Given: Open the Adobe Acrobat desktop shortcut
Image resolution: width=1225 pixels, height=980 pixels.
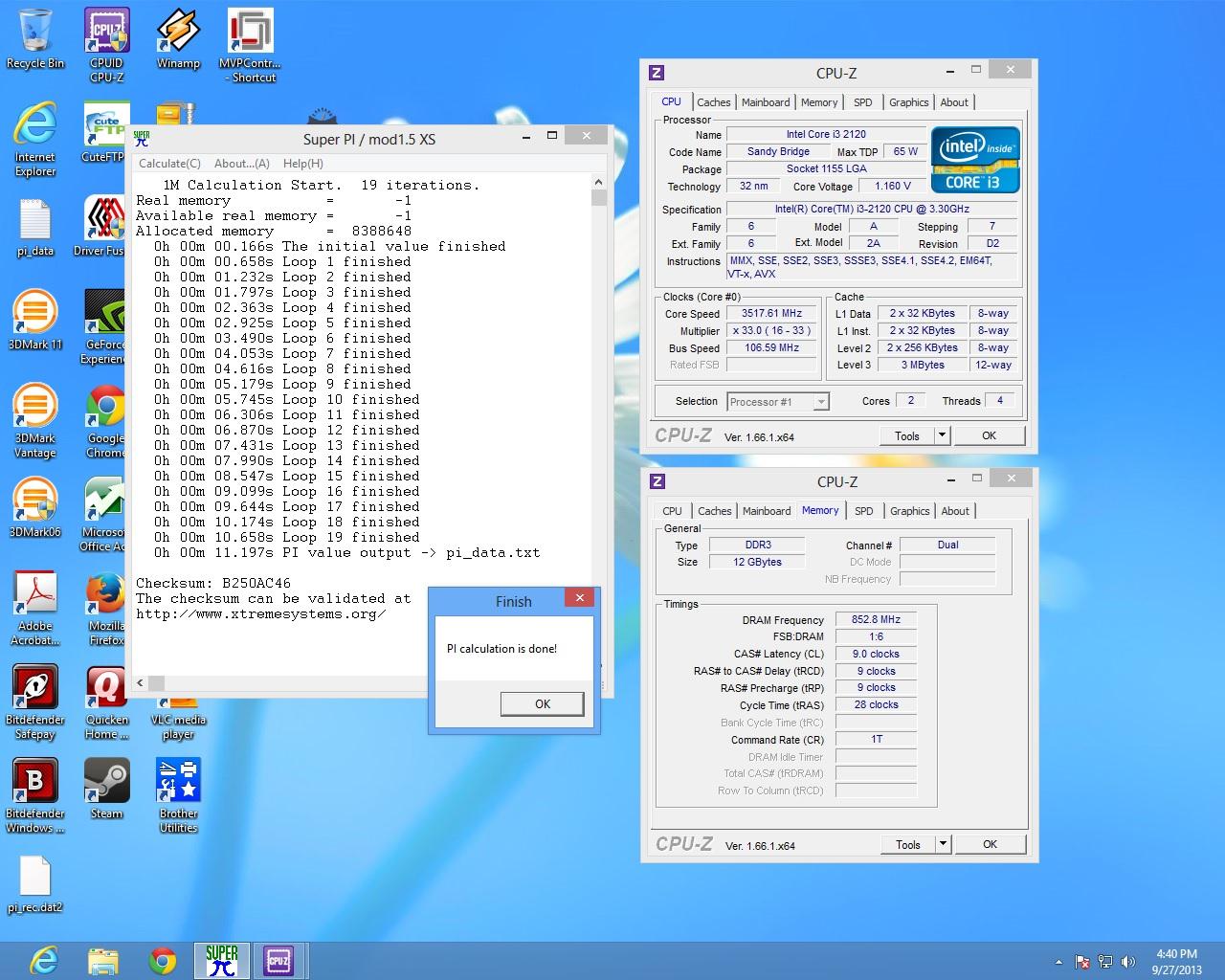Looking at the screenshot, I should tap(35, 609).
